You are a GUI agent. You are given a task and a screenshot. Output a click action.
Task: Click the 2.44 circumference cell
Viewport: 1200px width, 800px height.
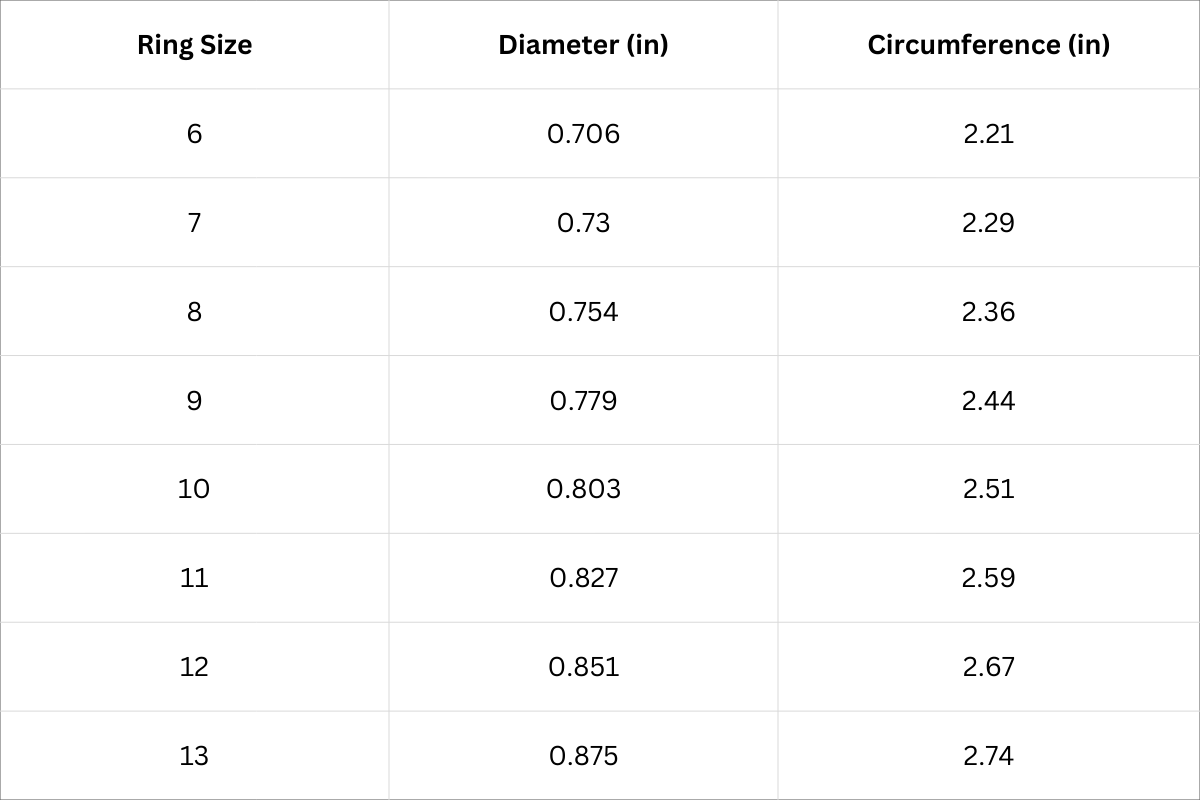[988, 401]
